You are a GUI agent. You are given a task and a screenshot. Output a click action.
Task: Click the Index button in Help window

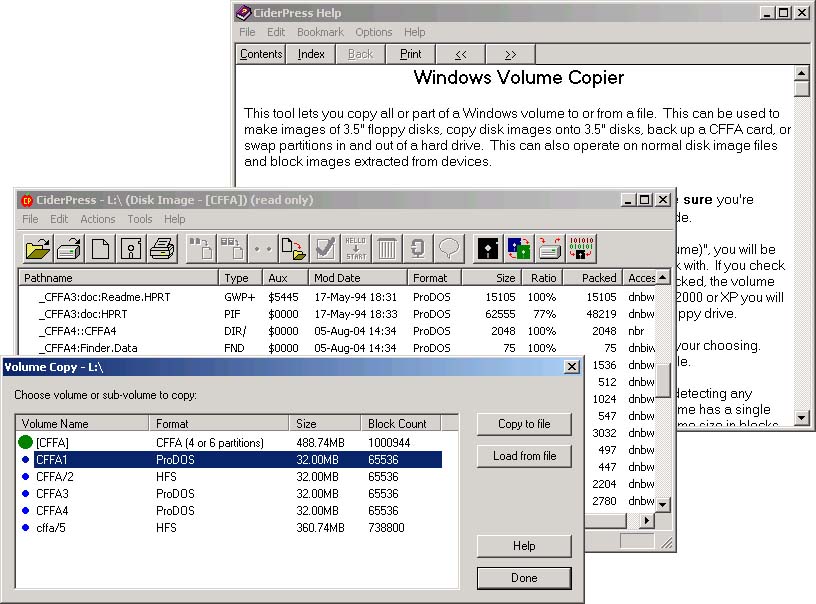click(x=311, y=54)
